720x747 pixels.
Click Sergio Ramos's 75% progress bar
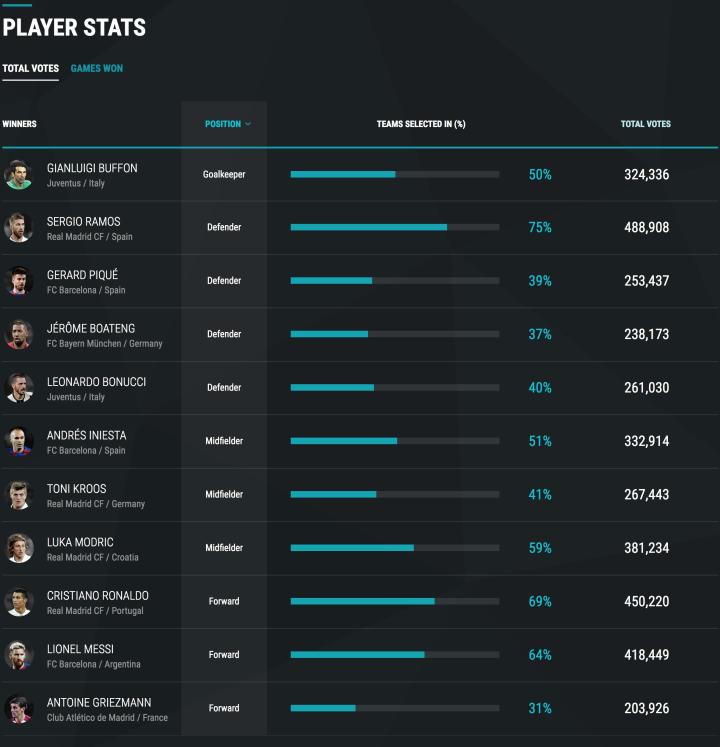coord(394,227)
